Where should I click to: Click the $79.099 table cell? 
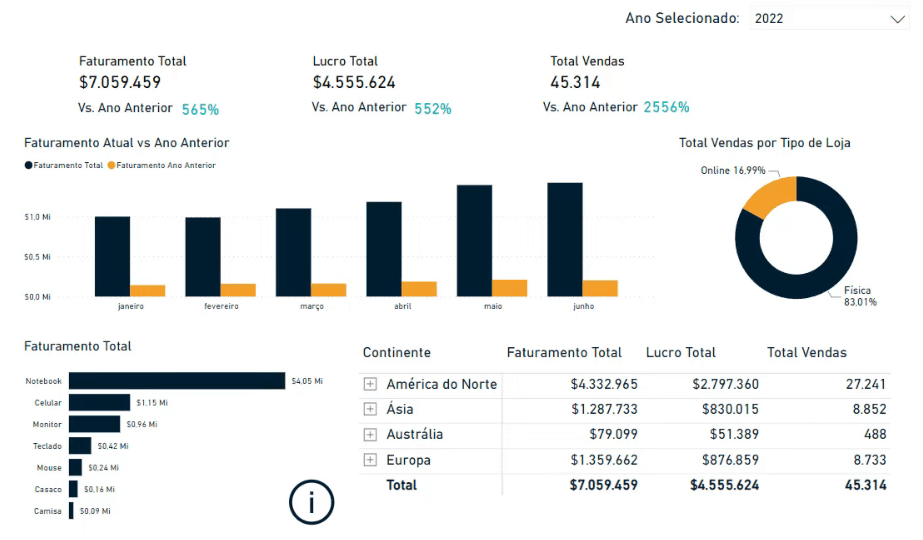tap(613, 435)
